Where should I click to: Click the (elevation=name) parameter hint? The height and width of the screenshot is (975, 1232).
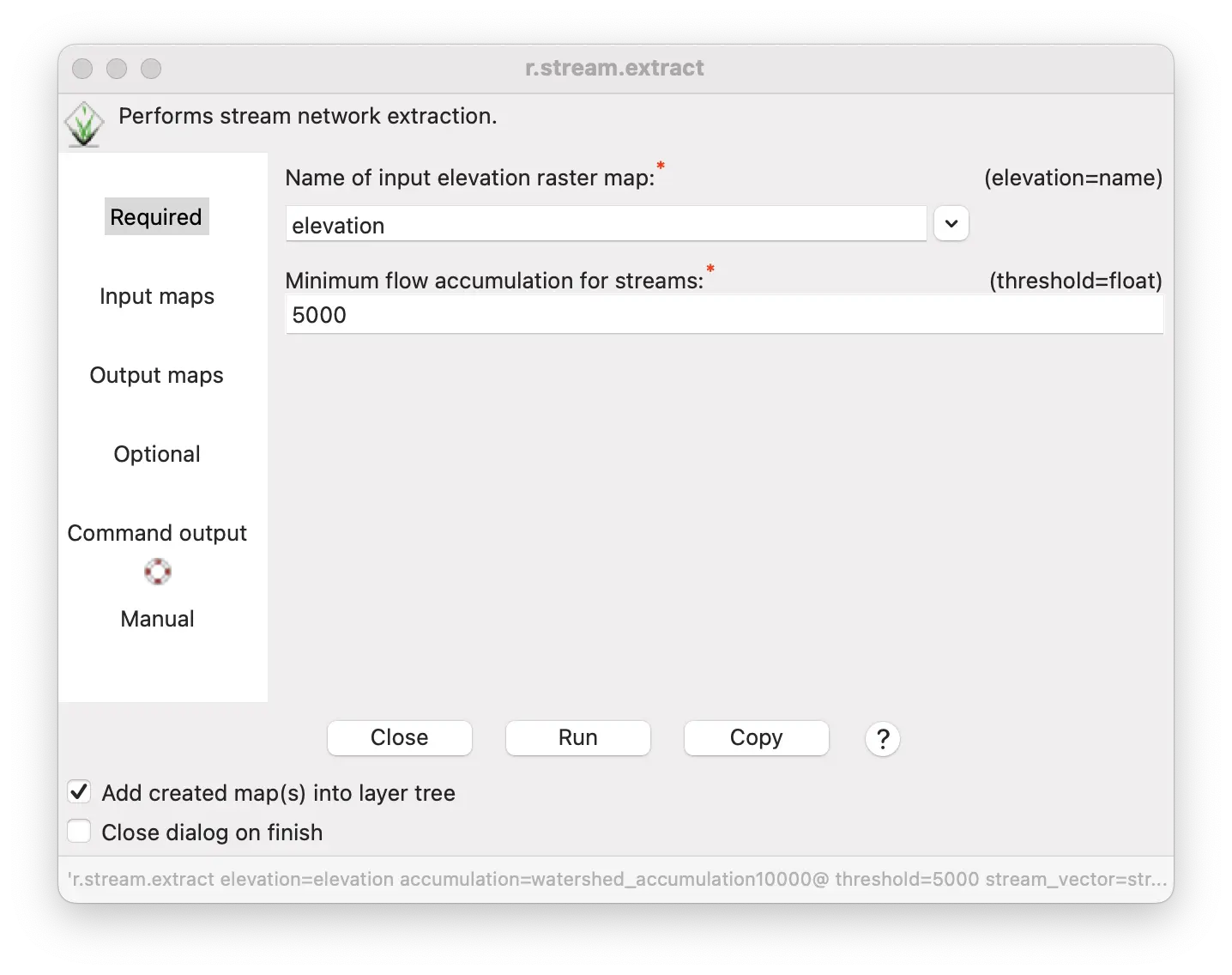click(x=1073, y=178)
